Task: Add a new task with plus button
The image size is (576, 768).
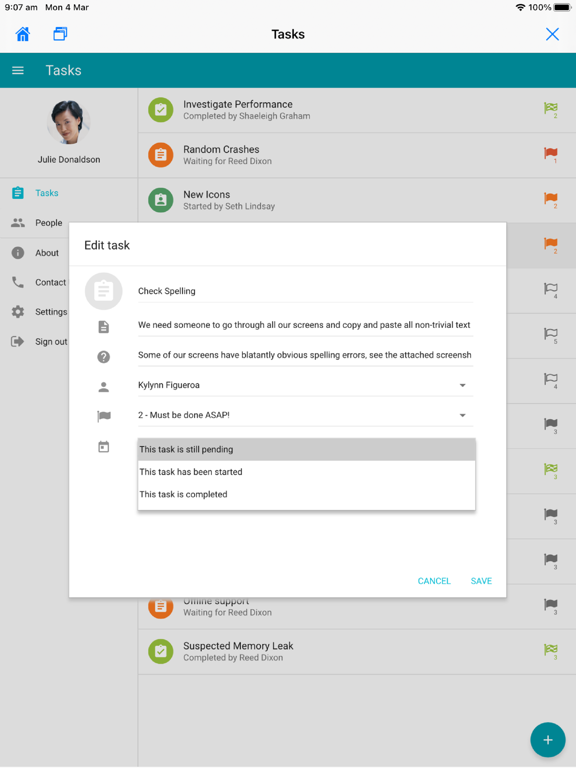Action: point(548,740)
